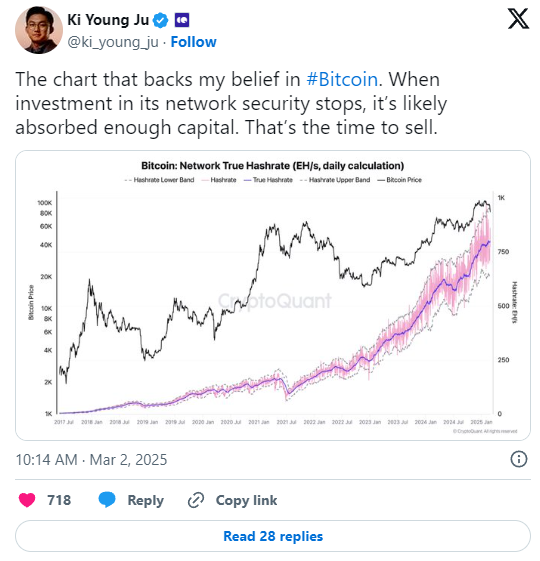Screen dimensions: 540x561
Task: Open the @ki_young_ju handle link
Action: tap(113, 42)
